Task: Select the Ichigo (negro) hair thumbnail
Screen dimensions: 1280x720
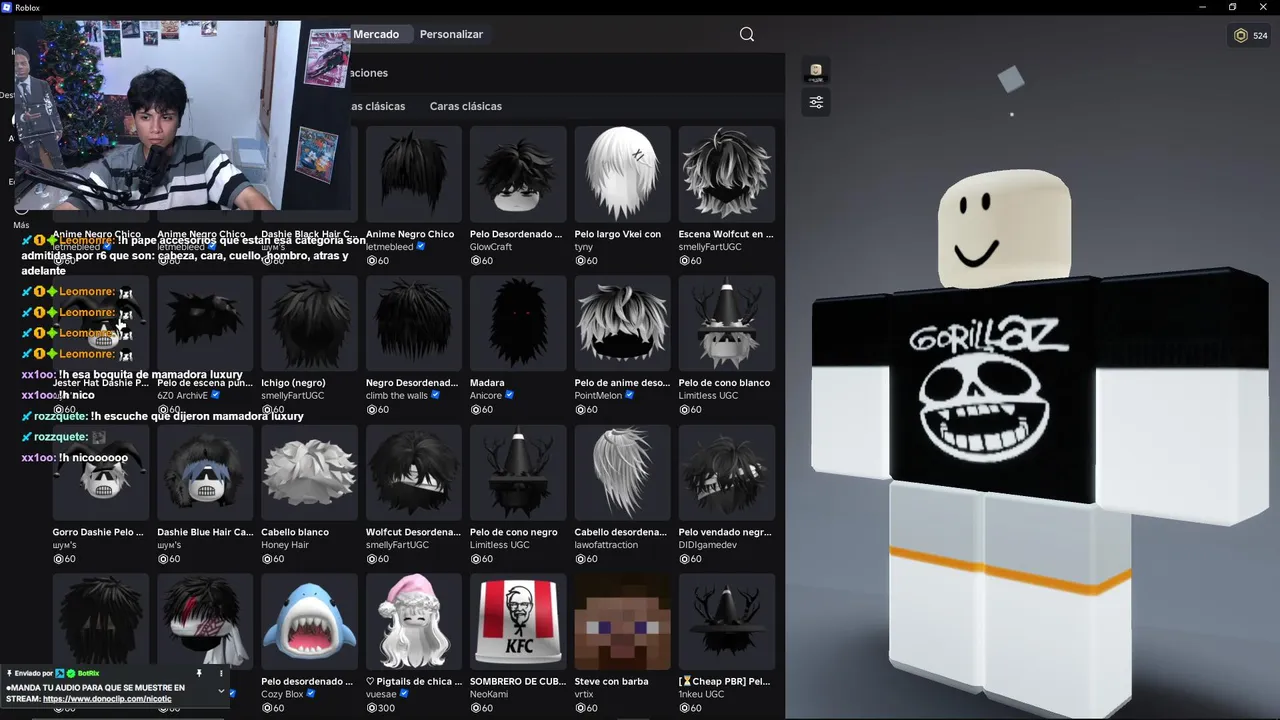Action: [309, 323]
